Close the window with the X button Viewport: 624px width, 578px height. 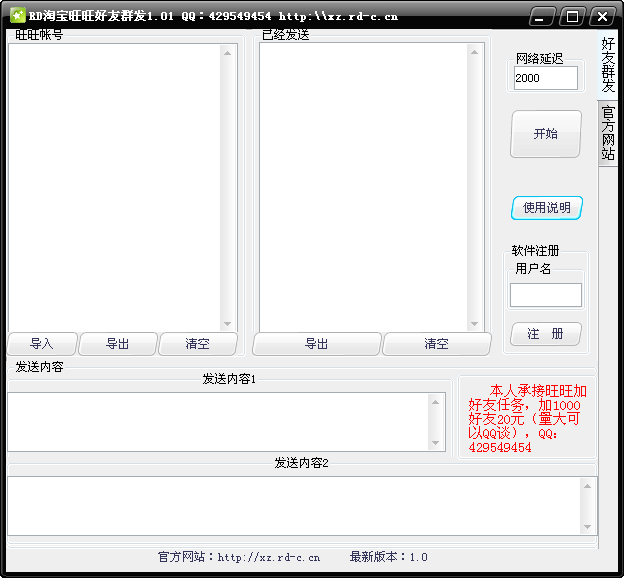pos(603,16)
